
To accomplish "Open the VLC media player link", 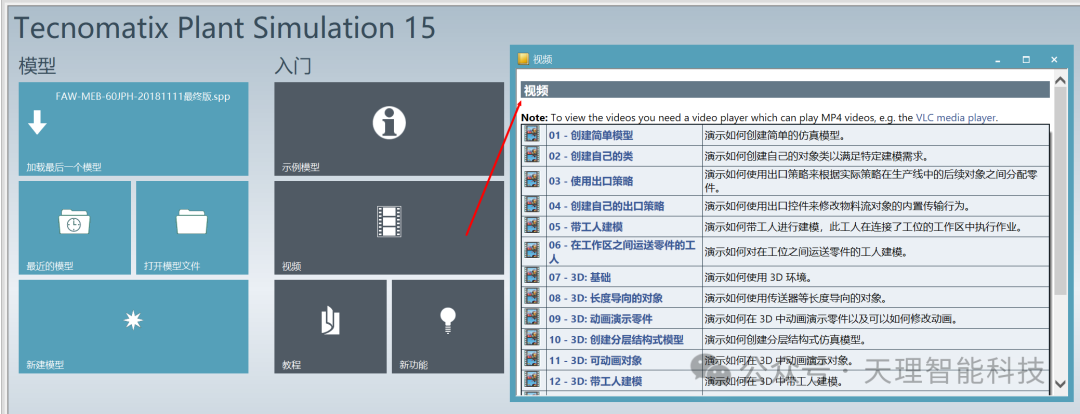I will (956, 118).
